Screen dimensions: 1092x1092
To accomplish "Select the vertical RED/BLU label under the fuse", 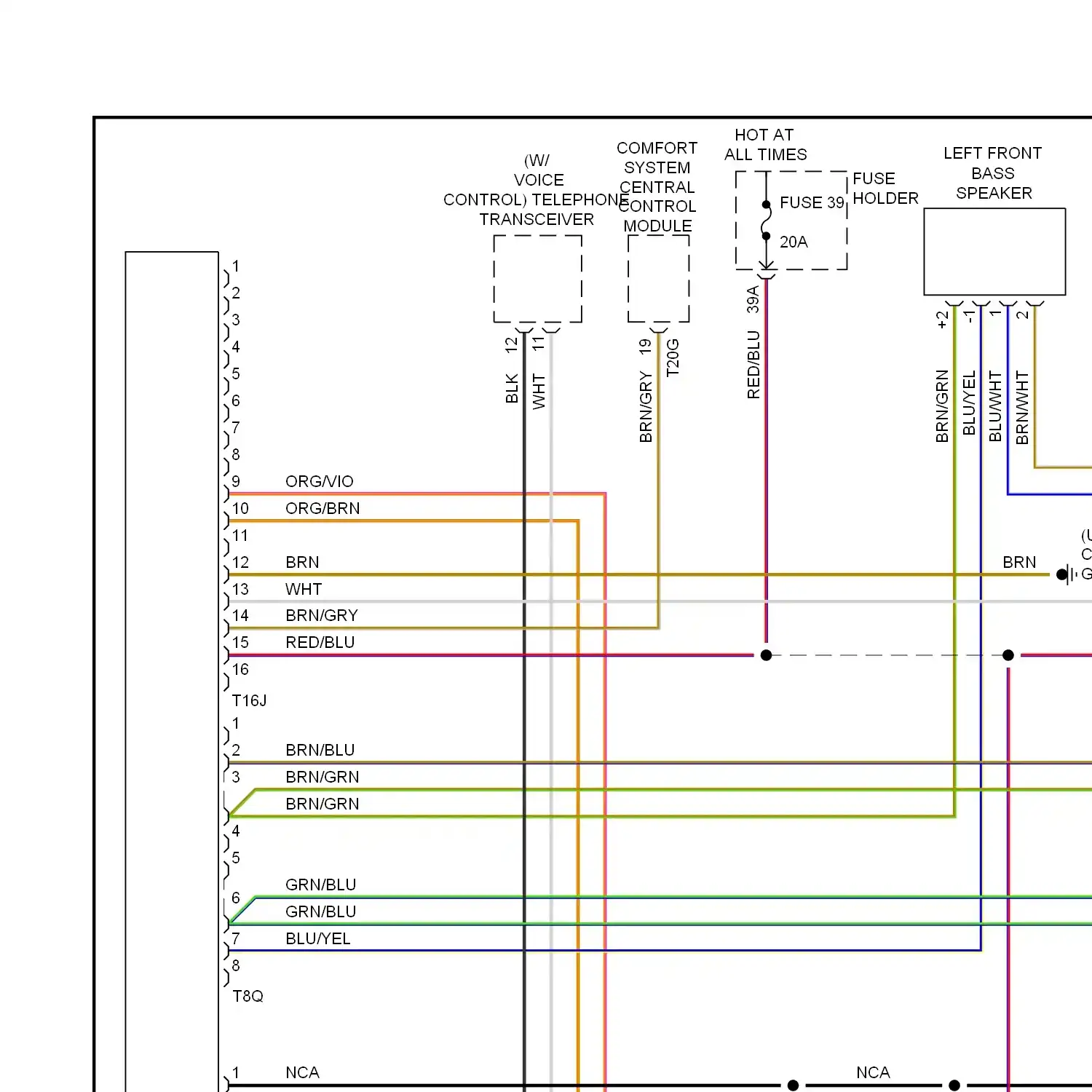I will 753,365.
